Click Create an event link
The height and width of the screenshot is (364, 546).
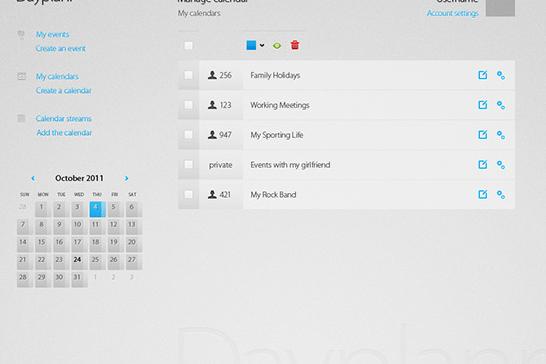[61, 48]
